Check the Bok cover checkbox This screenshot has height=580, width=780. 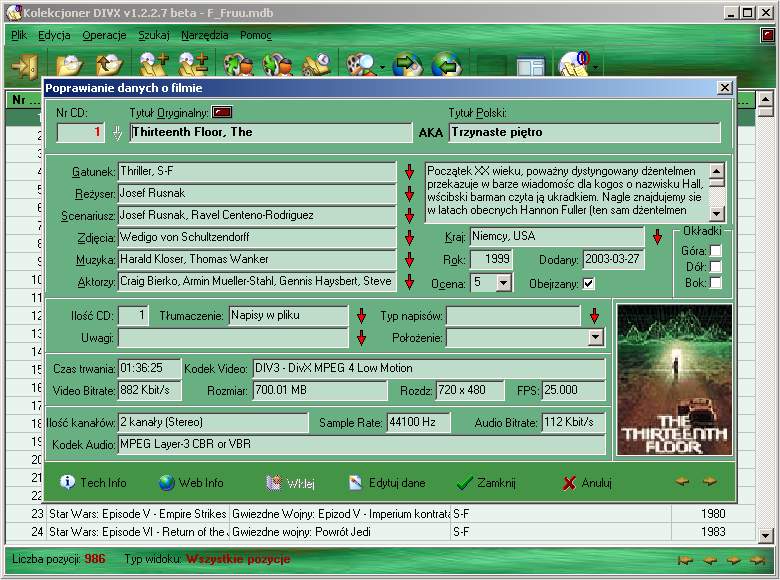(x=715, y=283)
